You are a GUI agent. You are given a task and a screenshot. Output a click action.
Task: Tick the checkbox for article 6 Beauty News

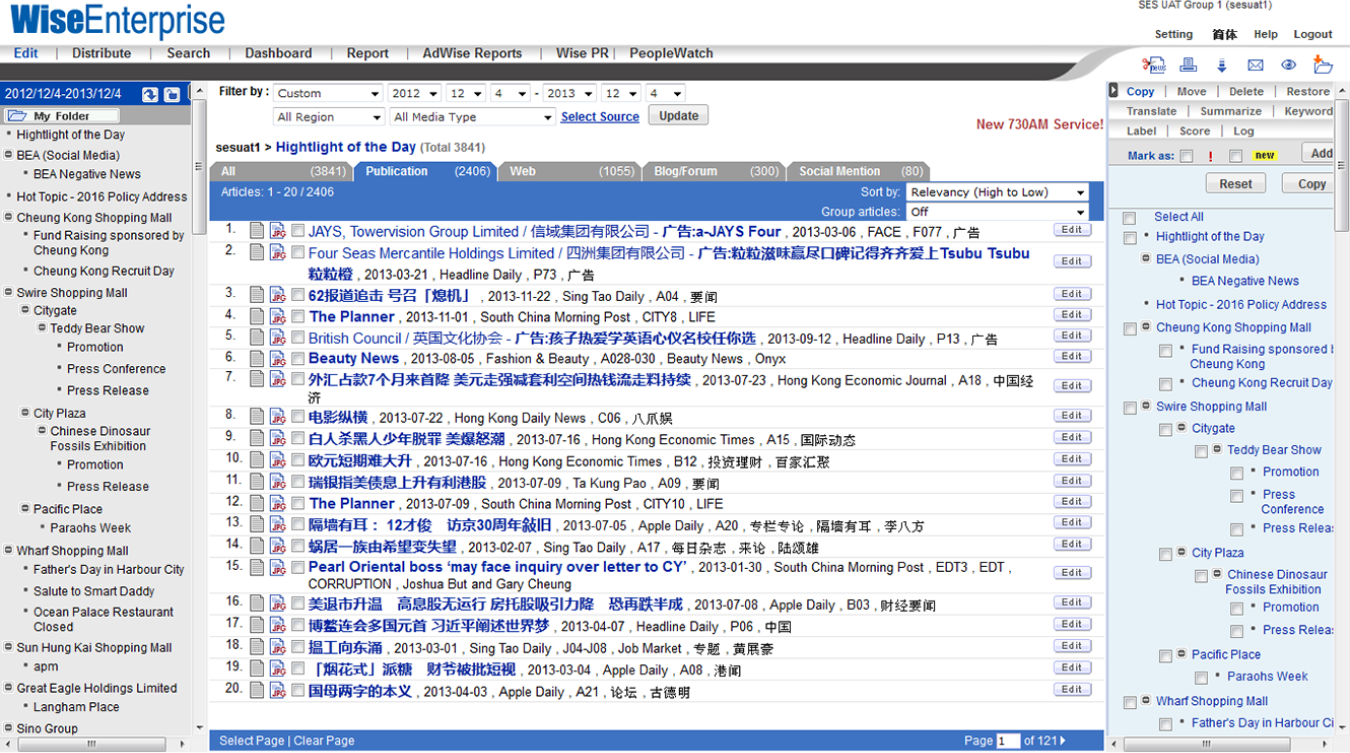[x=298, y=358]
